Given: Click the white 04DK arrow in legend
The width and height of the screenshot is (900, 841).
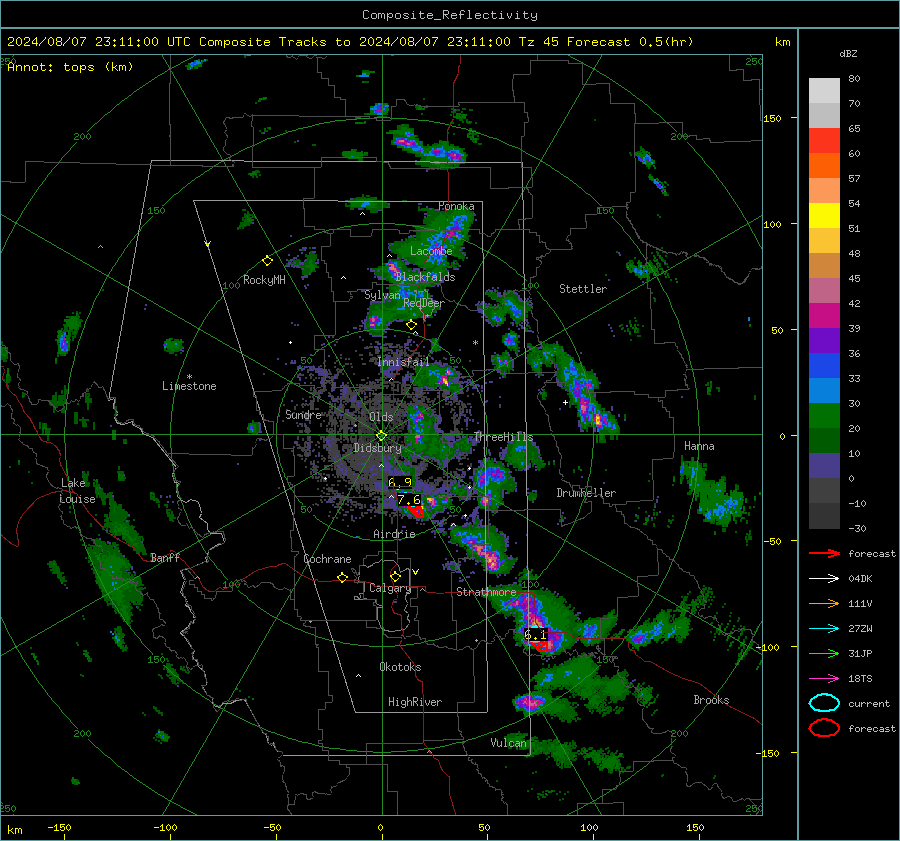Looking at the screenshot, I should click(x=824, y=579).
